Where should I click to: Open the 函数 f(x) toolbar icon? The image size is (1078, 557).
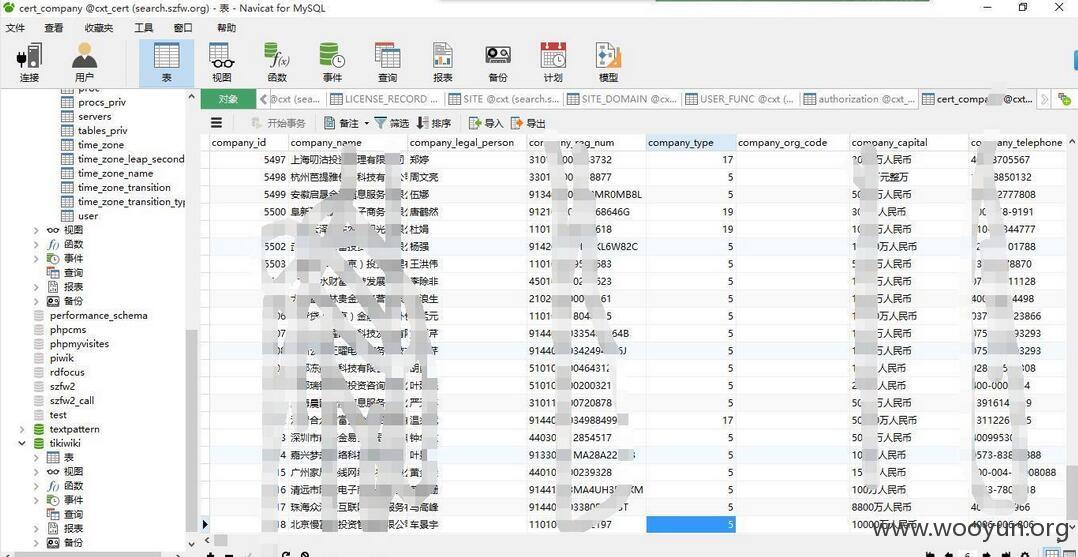pyautogui.click(x=277, y=63)
